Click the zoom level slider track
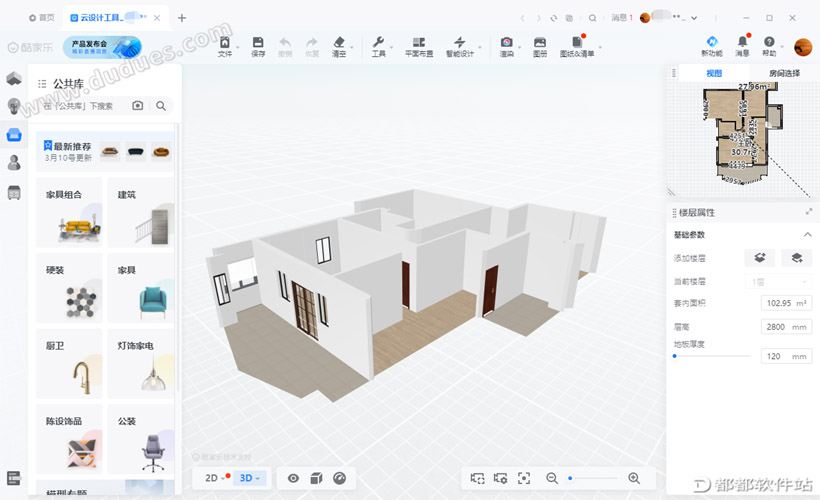820x500 pixels. (593, 478)
